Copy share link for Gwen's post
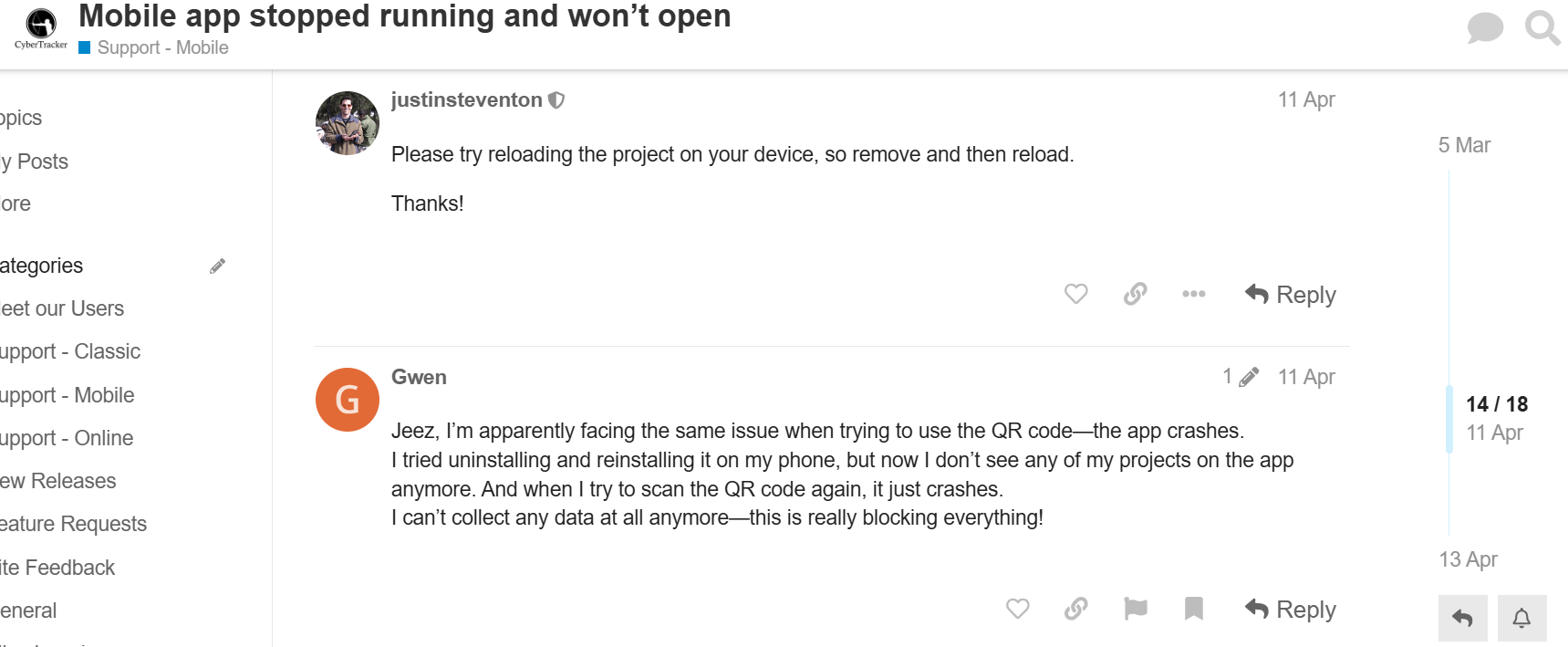This screenshot has height=647, width=1568. [x=1076, y=609]
